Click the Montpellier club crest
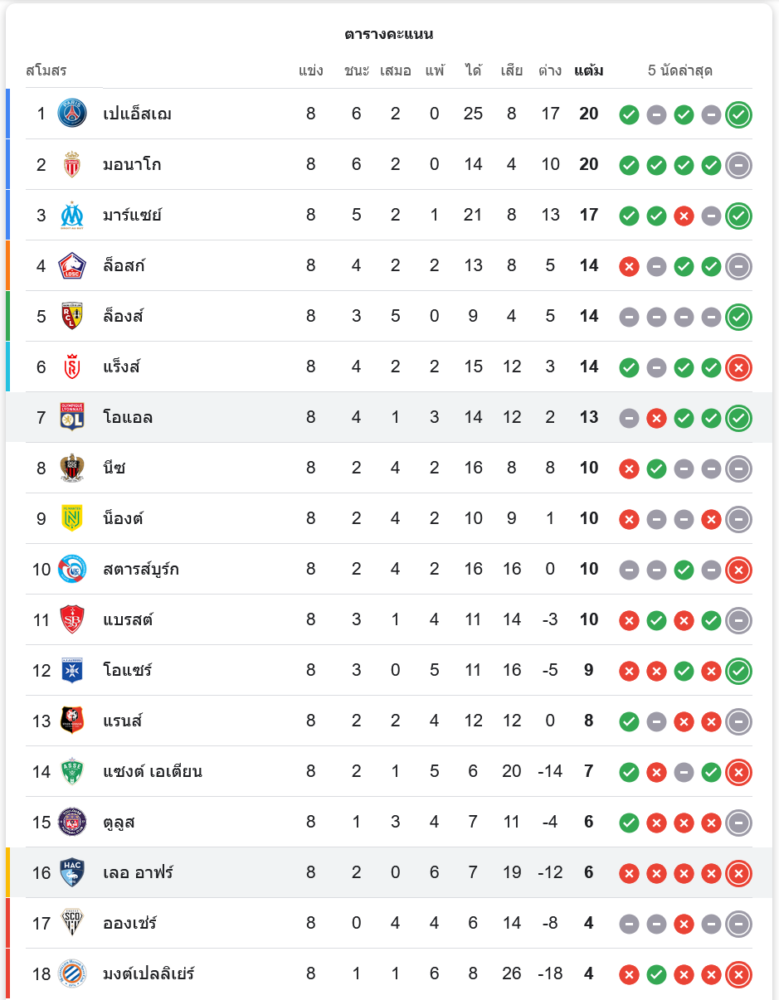Viewport: 779px width, 1000px height. [x=72, y=973]
